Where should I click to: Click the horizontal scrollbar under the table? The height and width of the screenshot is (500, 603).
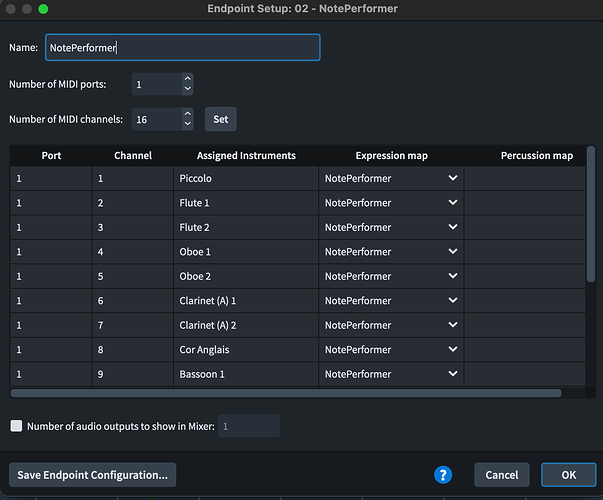[x=290, y=393]
